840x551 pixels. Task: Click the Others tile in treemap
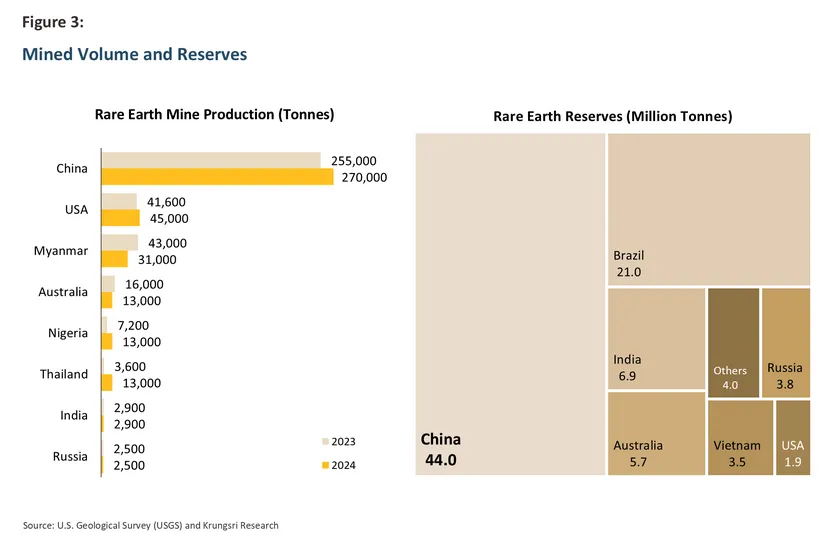[x=732, y=342]
